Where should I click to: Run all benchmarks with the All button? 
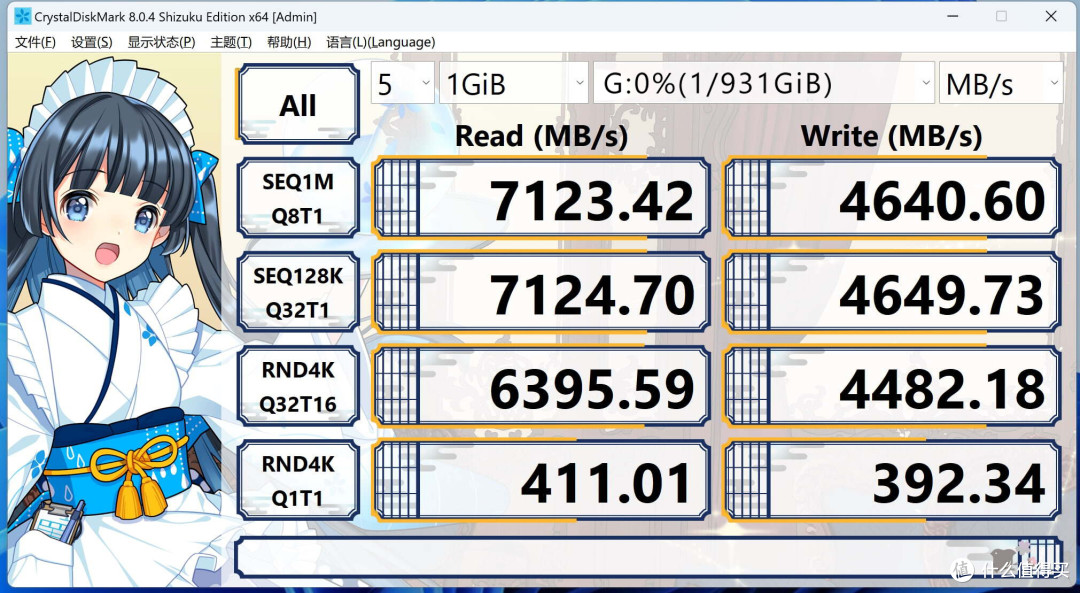298,105
